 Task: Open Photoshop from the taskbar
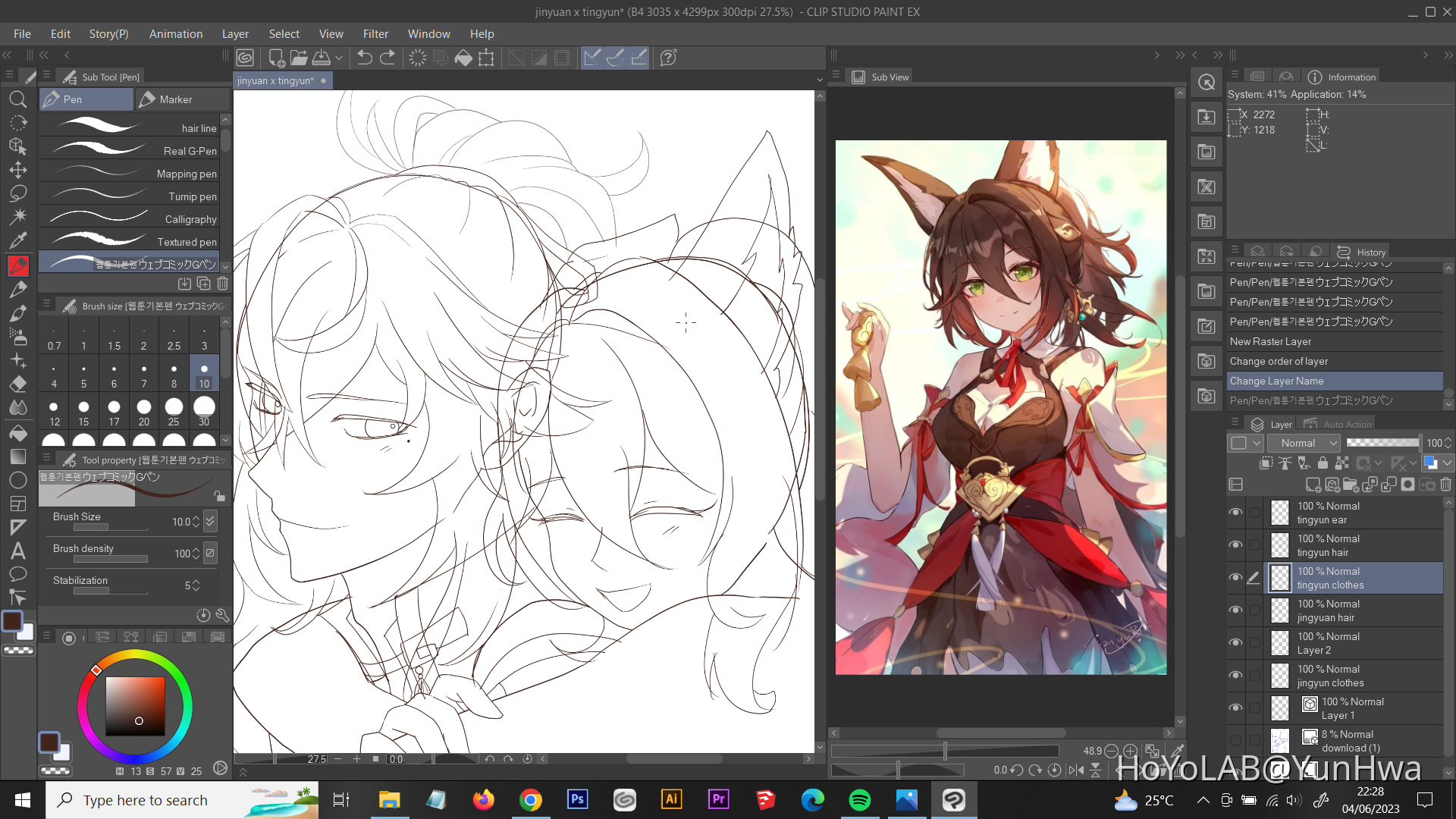click(578, 799)
